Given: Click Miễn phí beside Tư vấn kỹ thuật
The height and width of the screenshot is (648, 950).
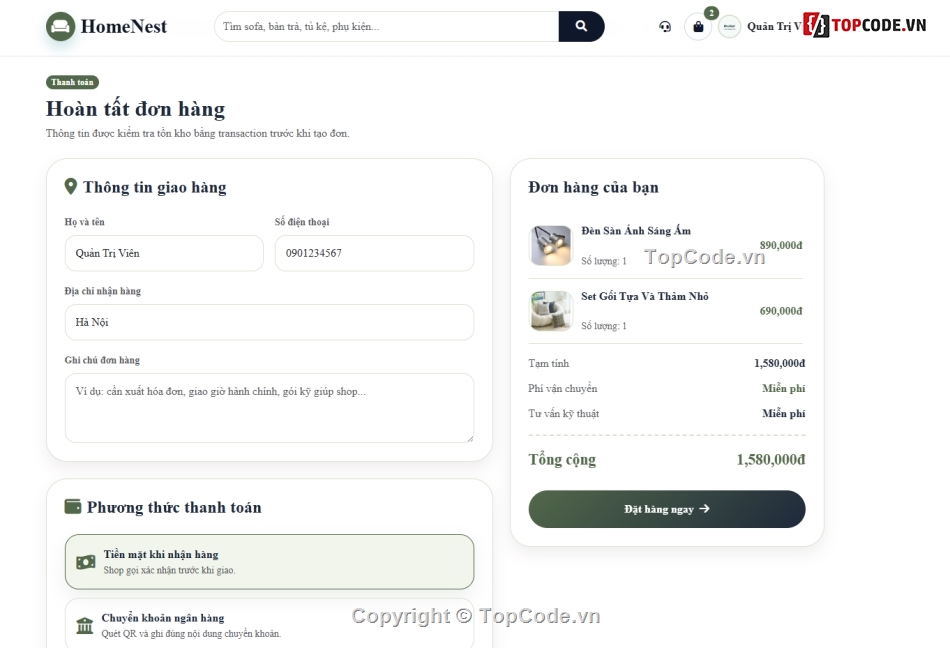Looking at the screenshot, I should [x=783, y=414].
